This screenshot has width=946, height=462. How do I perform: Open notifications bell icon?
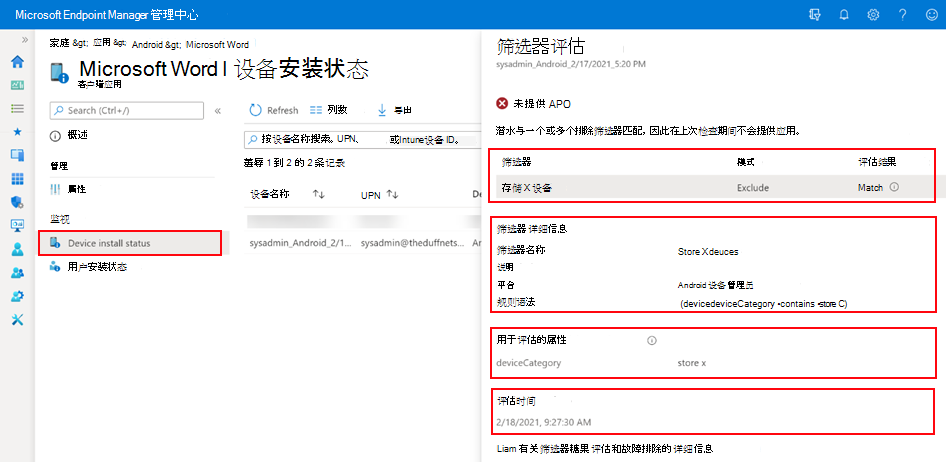pyautogui.click(x=844, y=15)
